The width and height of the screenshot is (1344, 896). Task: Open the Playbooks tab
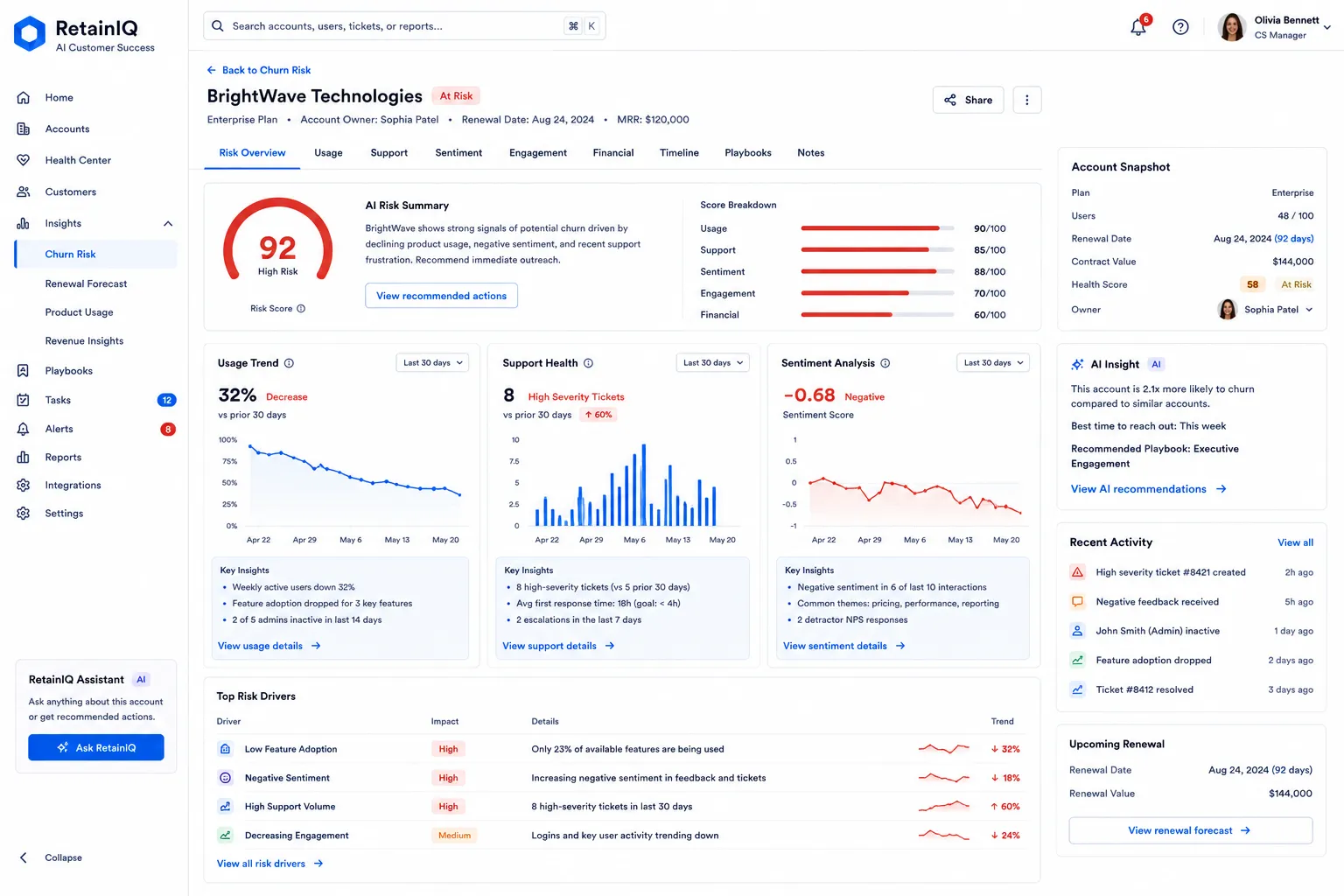(748, 153)
